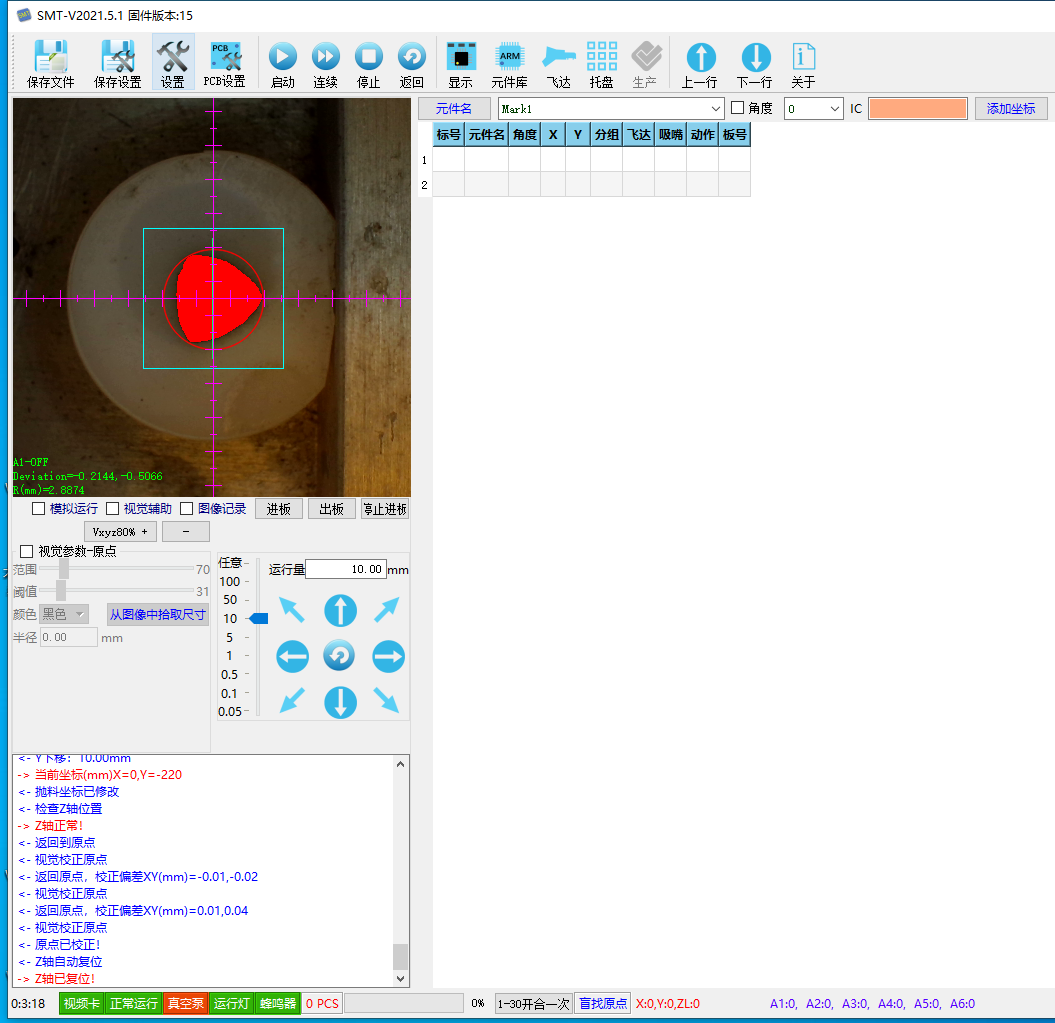1055x1023 pixels.
Task: Jog diagonally up-right with arrow
Action: point(387,610)
